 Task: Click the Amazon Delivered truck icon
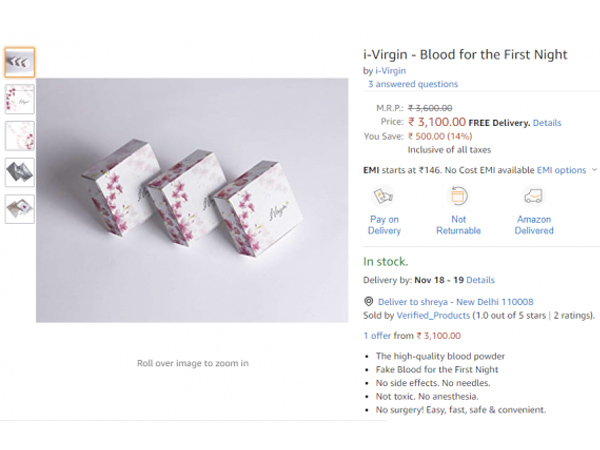pos(534,196)
